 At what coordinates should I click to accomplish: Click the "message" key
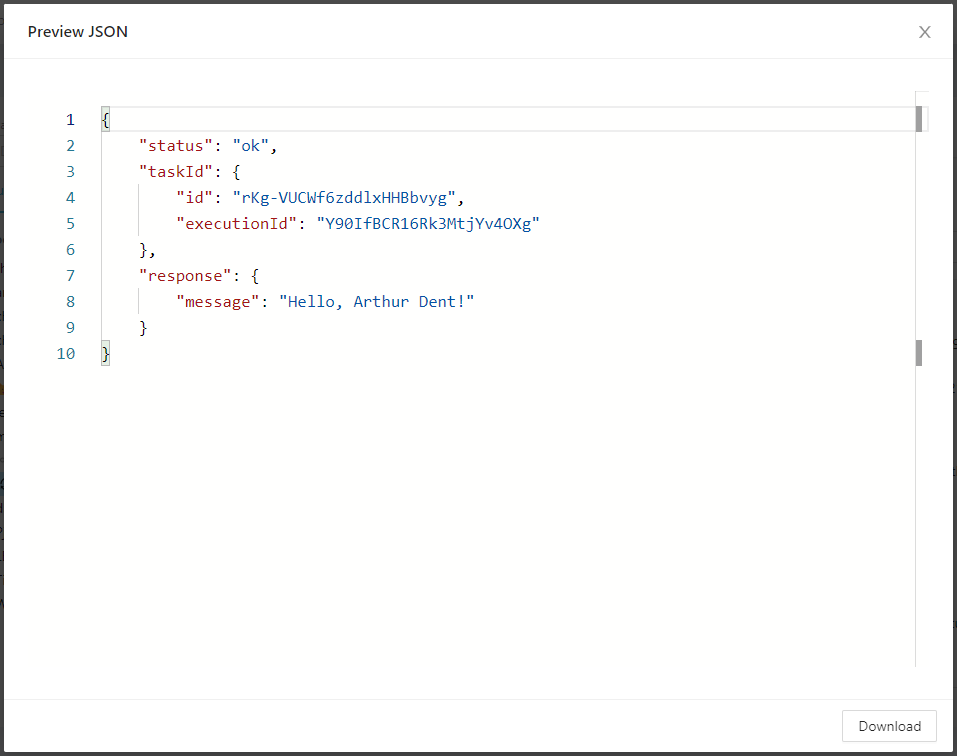click(218, 302)
